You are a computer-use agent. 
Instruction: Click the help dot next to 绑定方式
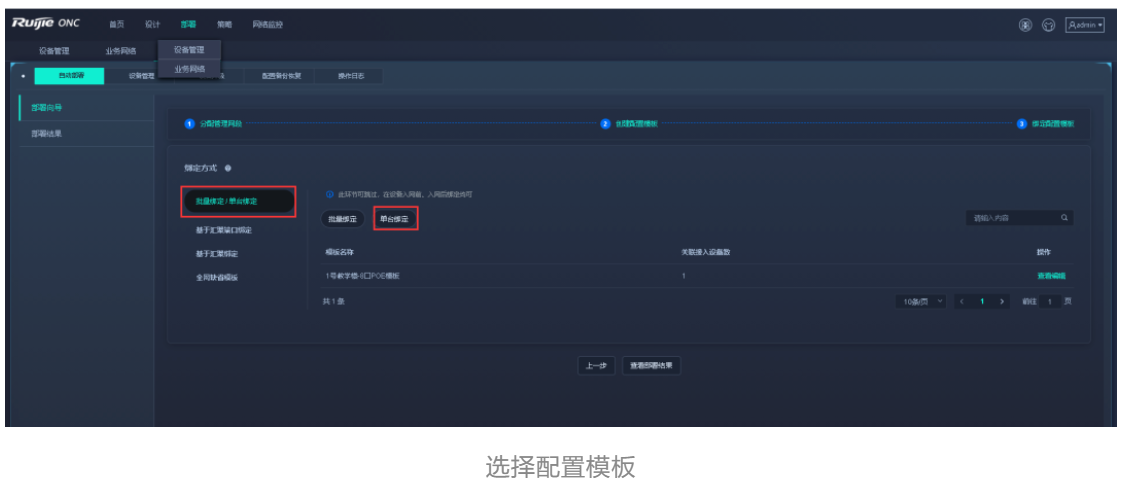click(228, 168)
